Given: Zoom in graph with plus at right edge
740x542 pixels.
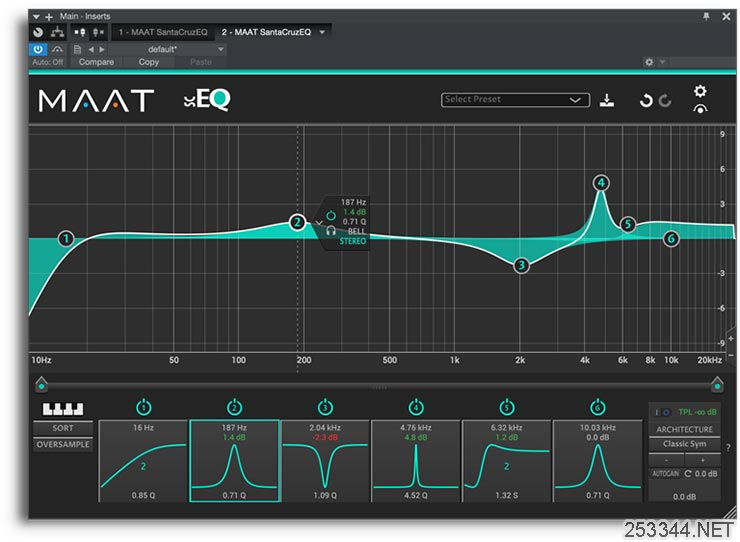Looking at the screenshot, I should tap(731, 339).
